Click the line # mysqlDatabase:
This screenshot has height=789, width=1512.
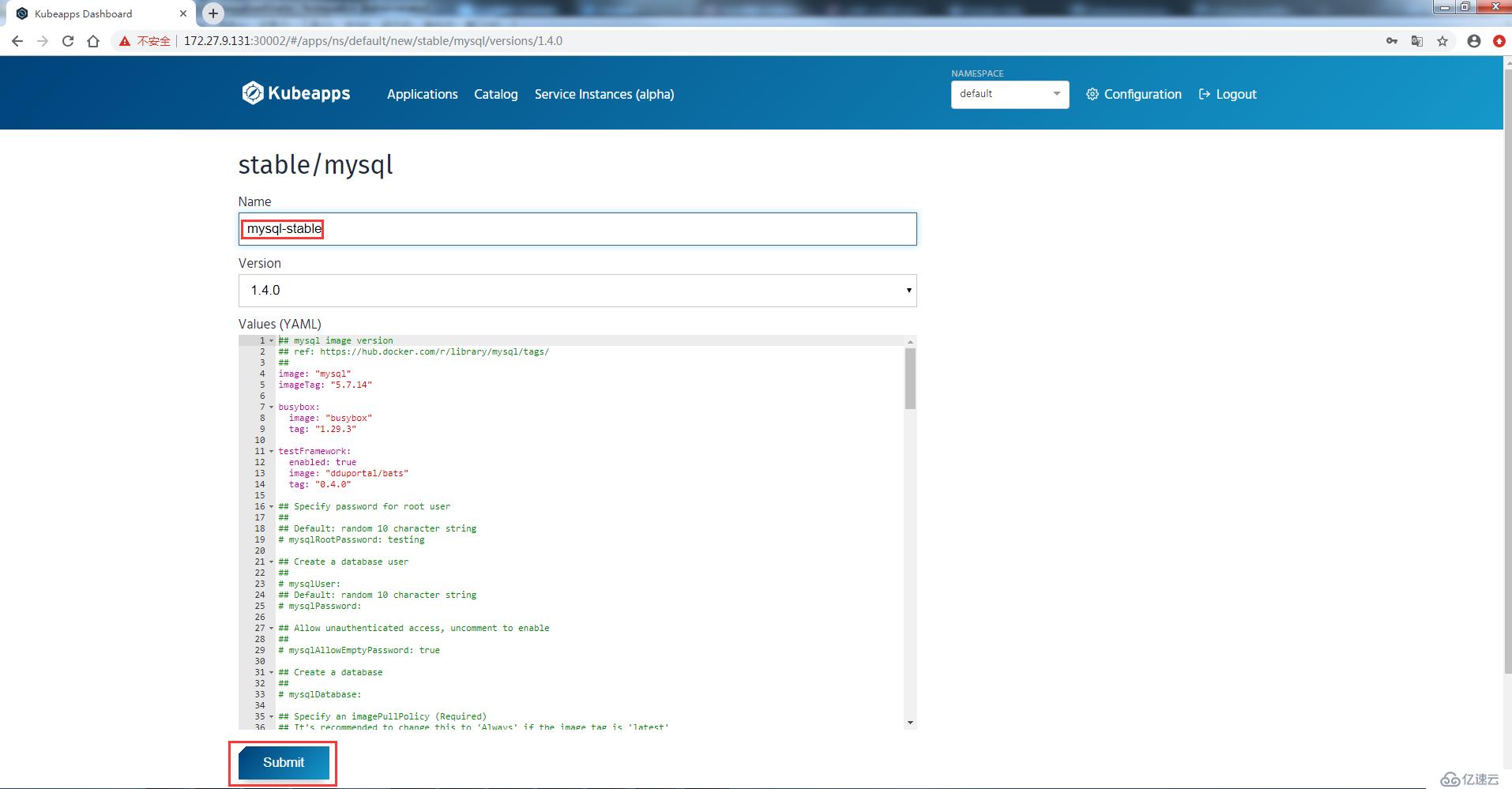click(320, 695)
